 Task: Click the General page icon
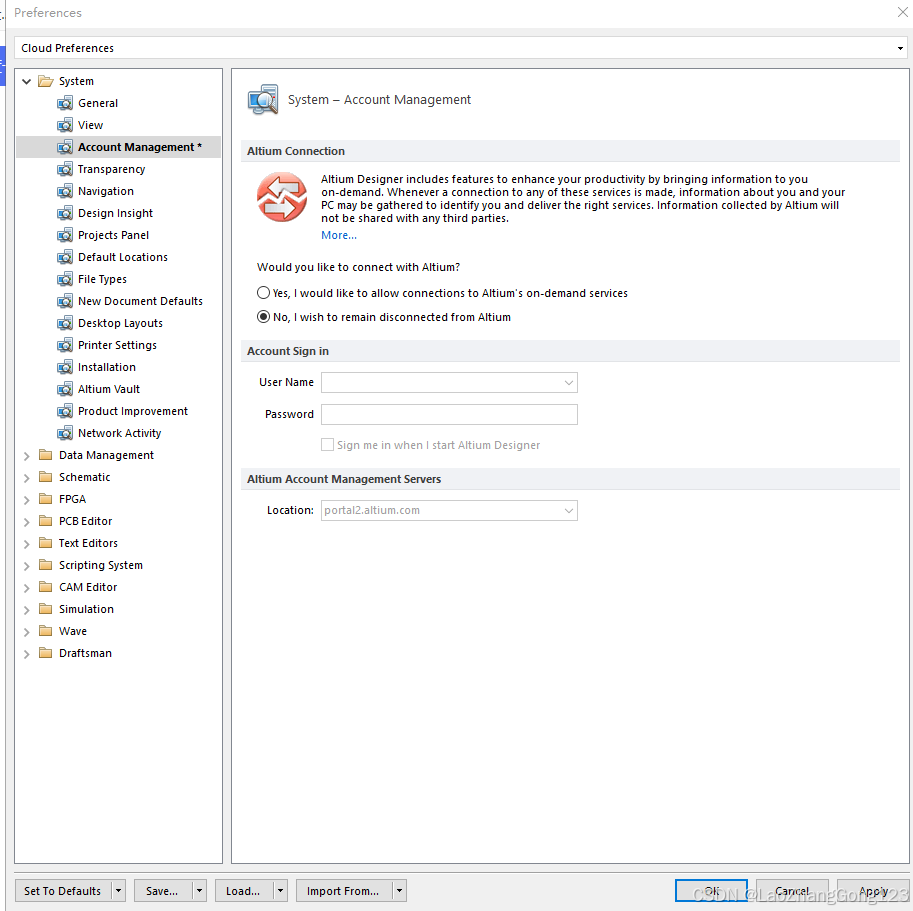(x=65, y=104)
